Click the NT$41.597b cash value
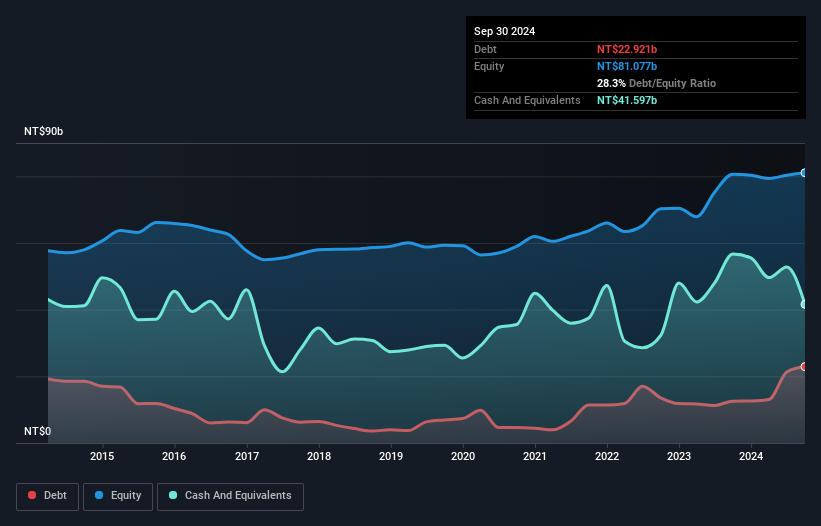The width and height of the screenshot is (821, 526). pyautogui.click(x=627, y=100)
